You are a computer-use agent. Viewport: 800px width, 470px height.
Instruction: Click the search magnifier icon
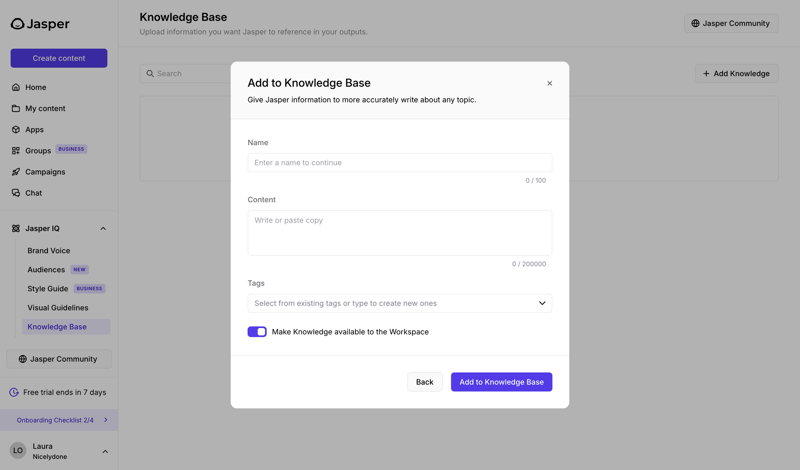pos(150,73)
